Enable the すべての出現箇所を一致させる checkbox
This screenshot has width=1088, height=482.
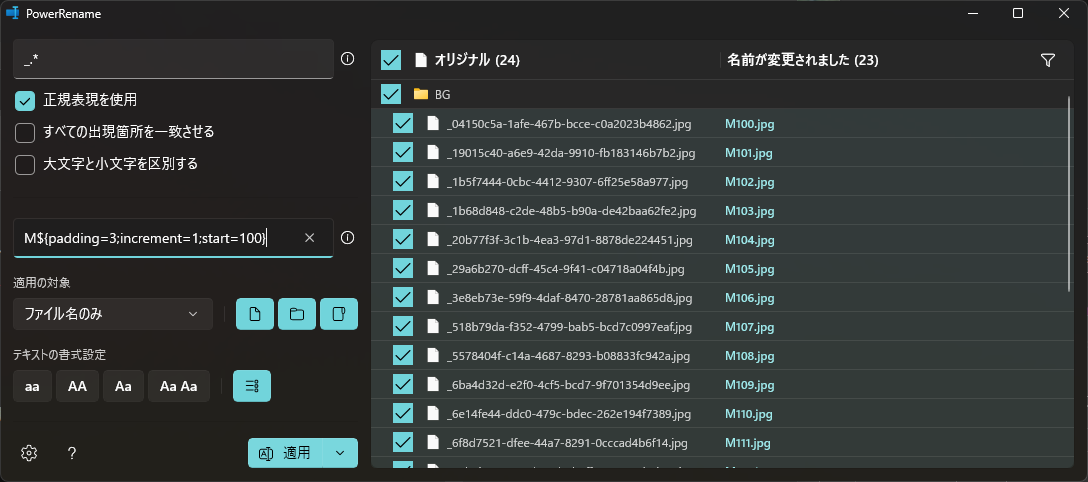[26, 132]
